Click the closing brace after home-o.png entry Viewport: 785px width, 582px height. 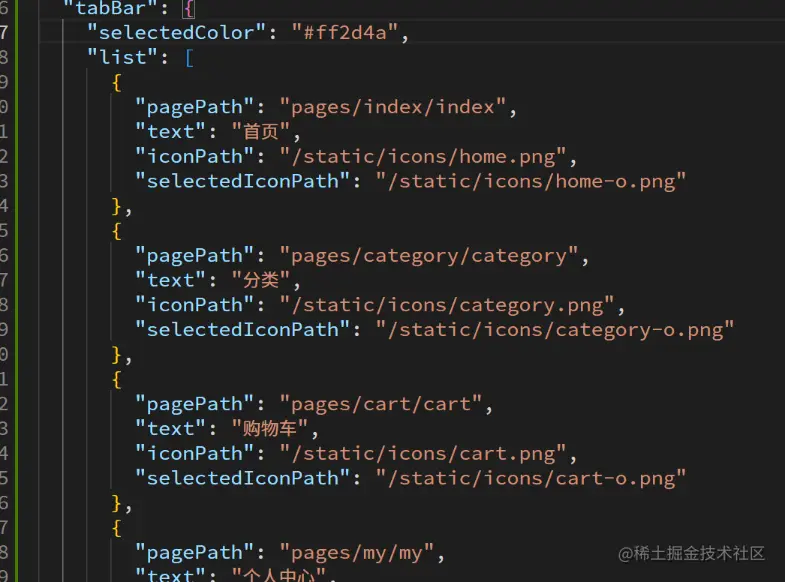[x=117, y=206]
